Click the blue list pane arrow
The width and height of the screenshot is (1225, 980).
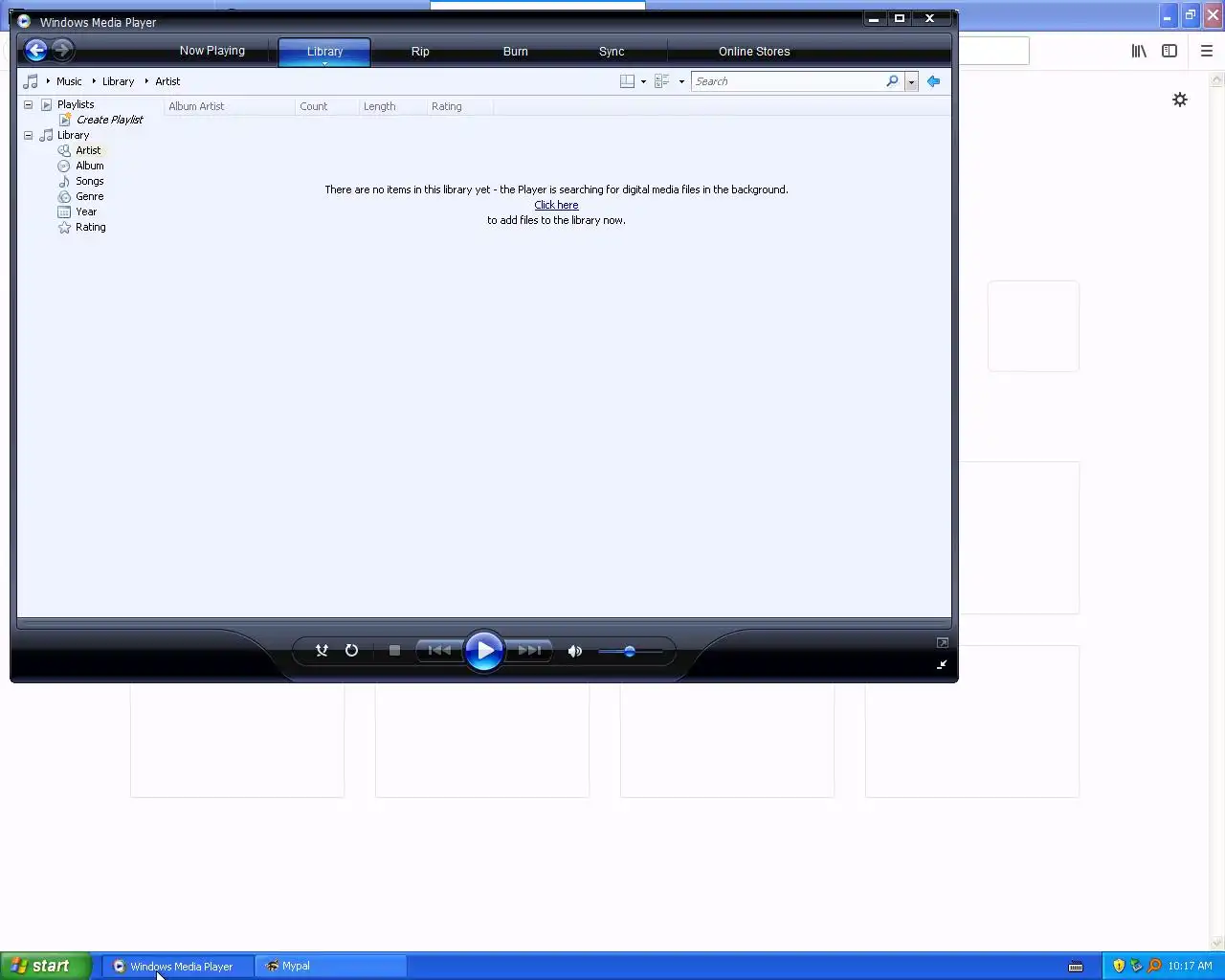pos(933,81)
